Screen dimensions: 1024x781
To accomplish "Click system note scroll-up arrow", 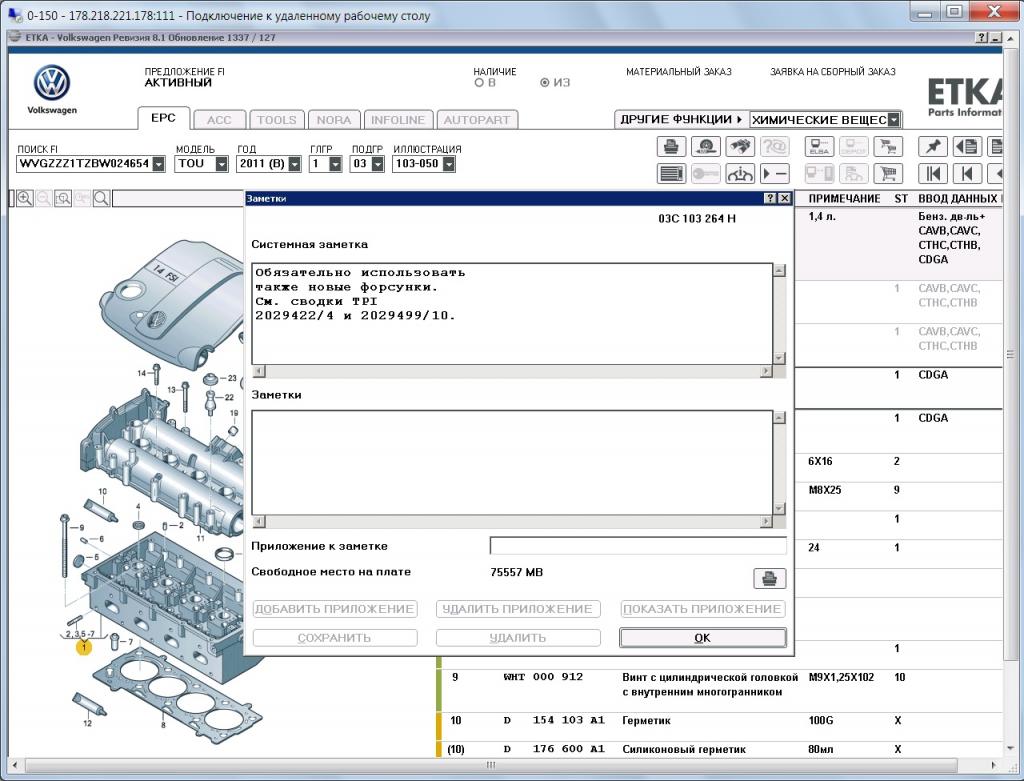I will coord(779,270).
